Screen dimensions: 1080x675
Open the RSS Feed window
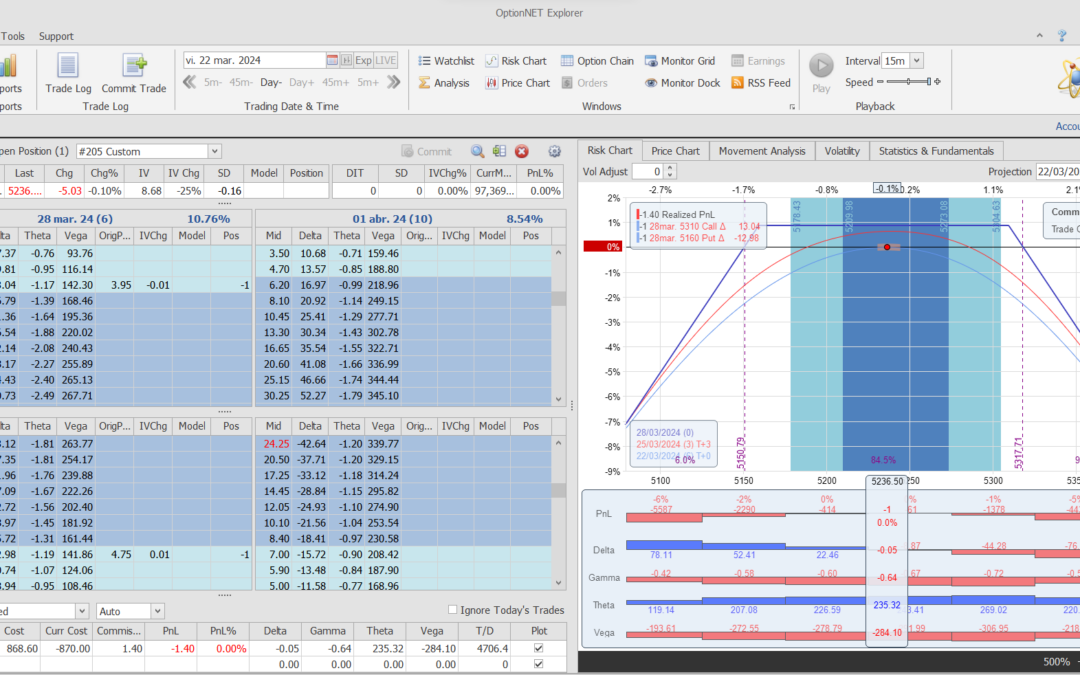coord(761,83)
